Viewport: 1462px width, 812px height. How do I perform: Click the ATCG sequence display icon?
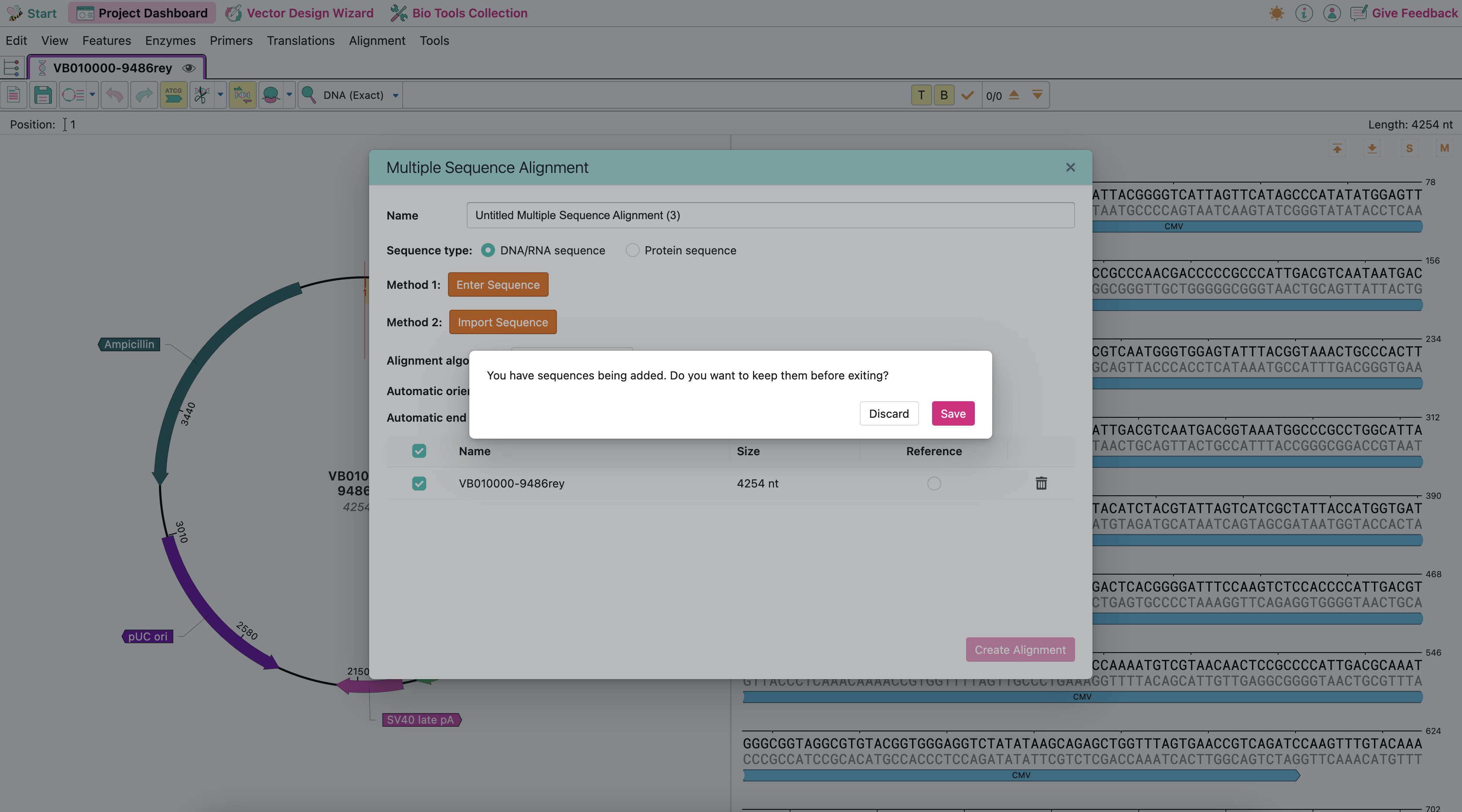[174, 95]
